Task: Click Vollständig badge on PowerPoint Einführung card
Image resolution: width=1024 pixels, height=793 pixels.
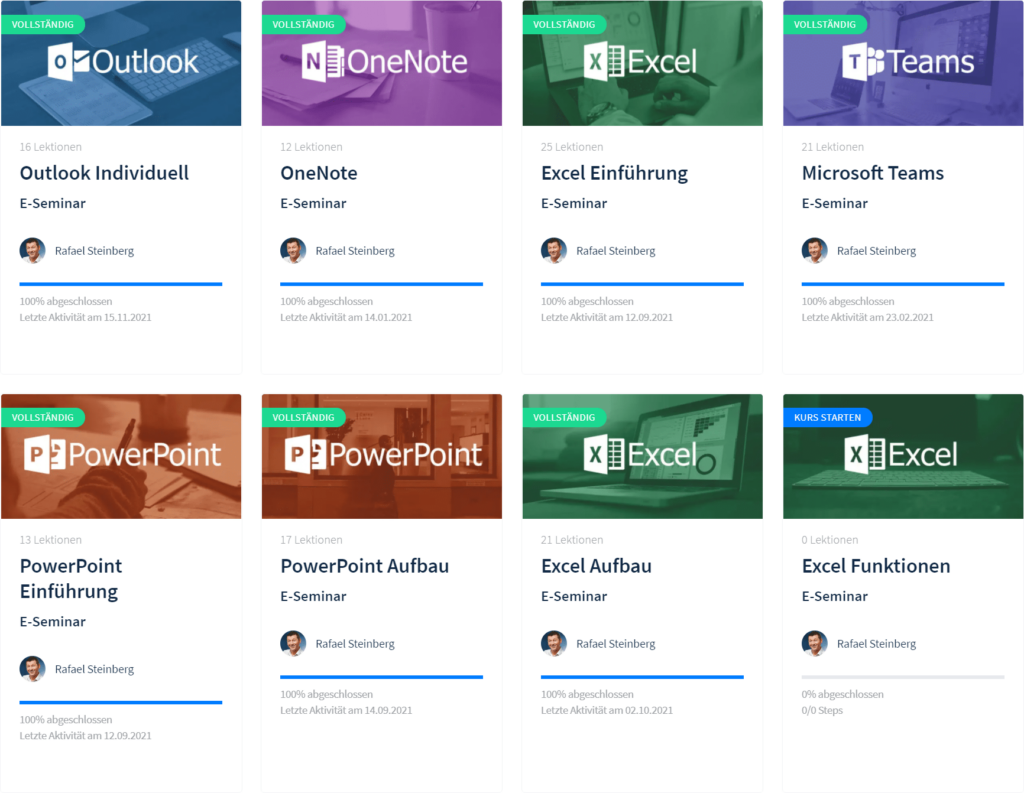Action: 42,417
